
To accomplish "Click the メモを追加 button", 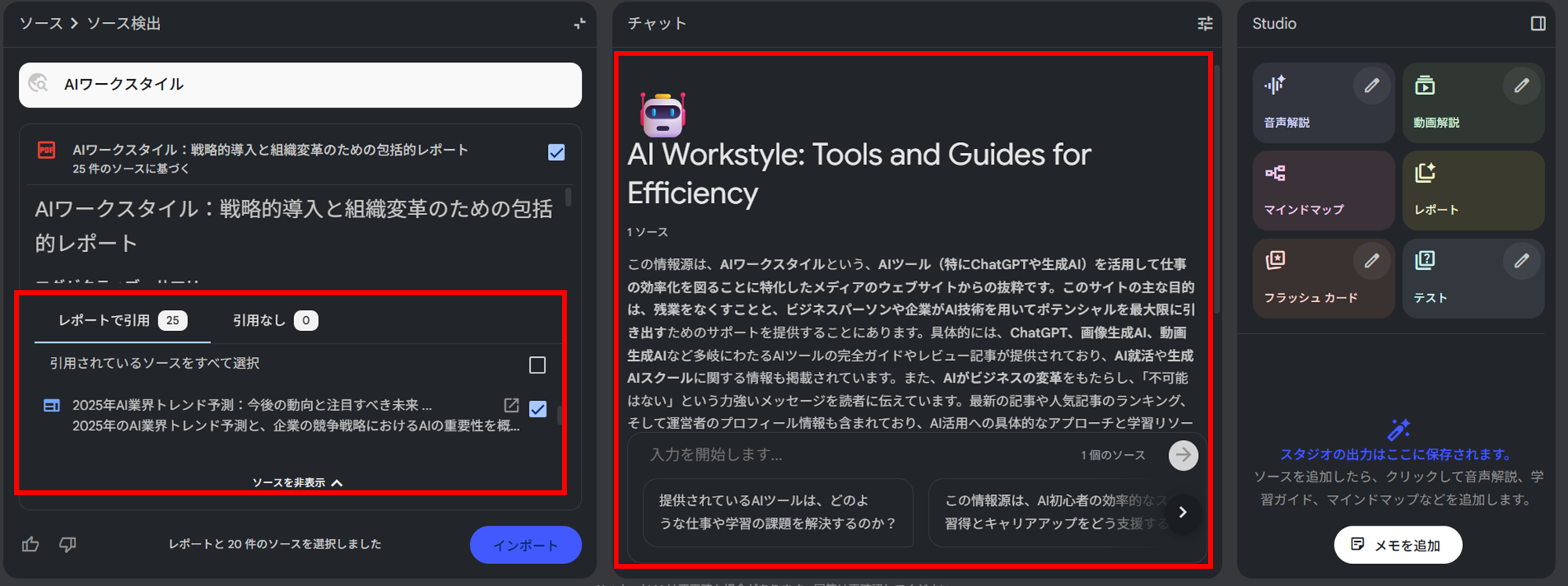I will click(x=1398, y=545).
